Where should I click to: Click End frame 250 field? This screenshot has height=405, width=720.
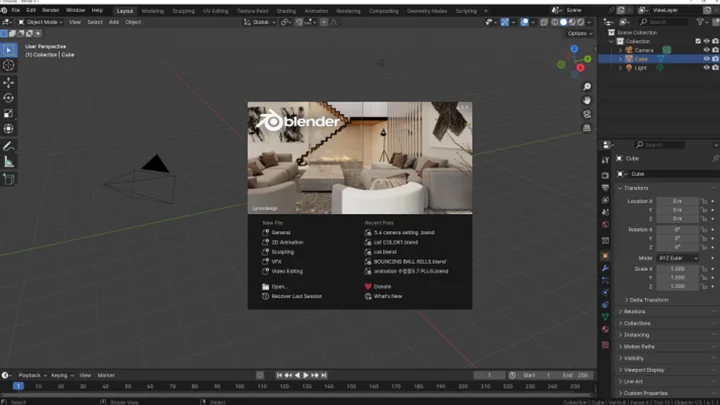[x=576, y=375]
